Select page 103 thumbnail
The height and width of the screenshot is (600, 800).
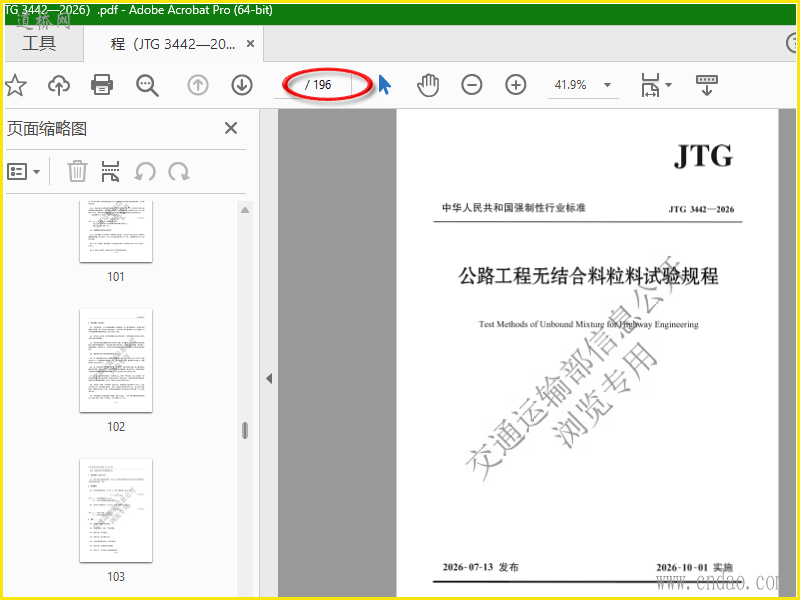pos(116,511)
